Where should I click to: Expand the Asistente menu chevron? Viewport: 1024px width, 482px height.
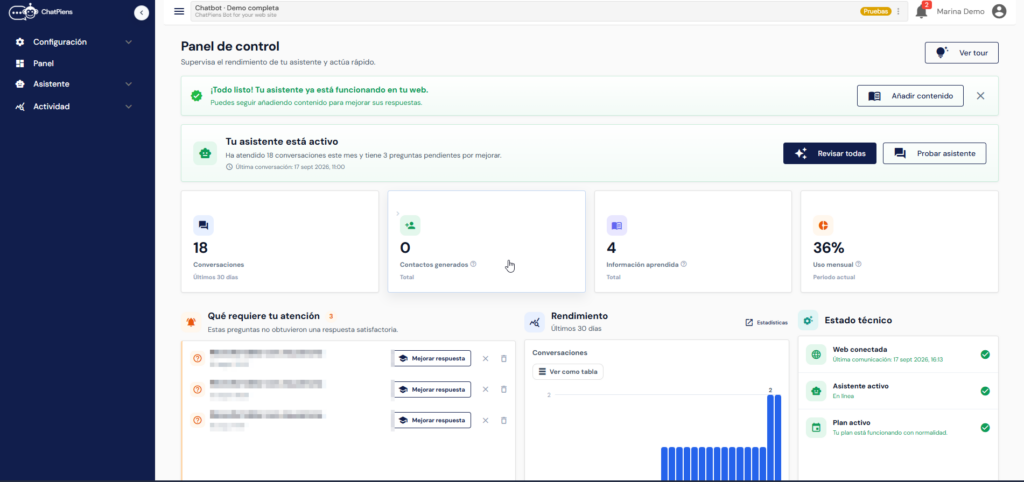129,84
